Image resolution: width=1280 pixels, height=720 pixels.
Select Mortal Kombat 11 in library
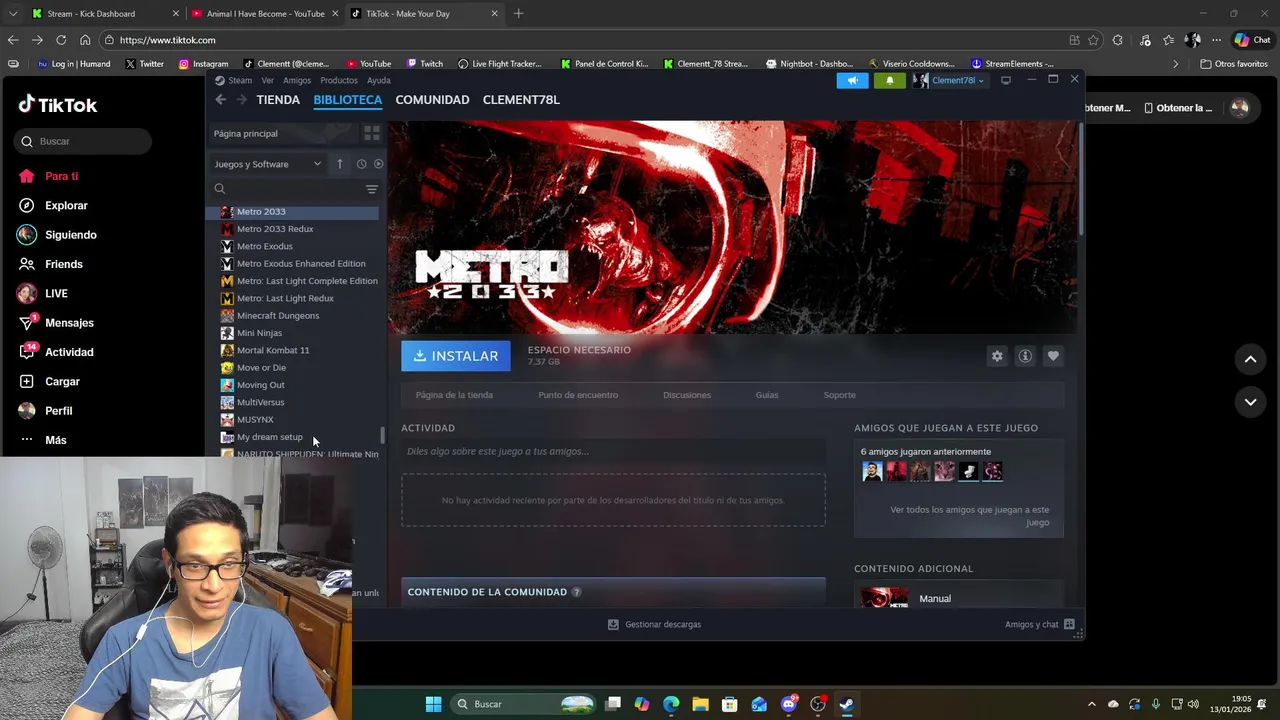tap(273, 350)
